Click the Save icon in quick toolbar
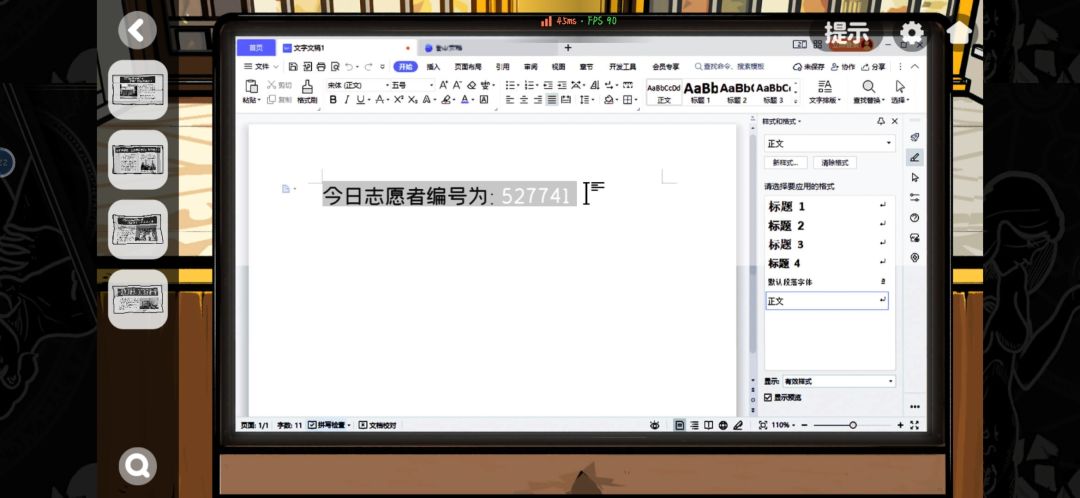1080x498 pixels. coord(293,67)
